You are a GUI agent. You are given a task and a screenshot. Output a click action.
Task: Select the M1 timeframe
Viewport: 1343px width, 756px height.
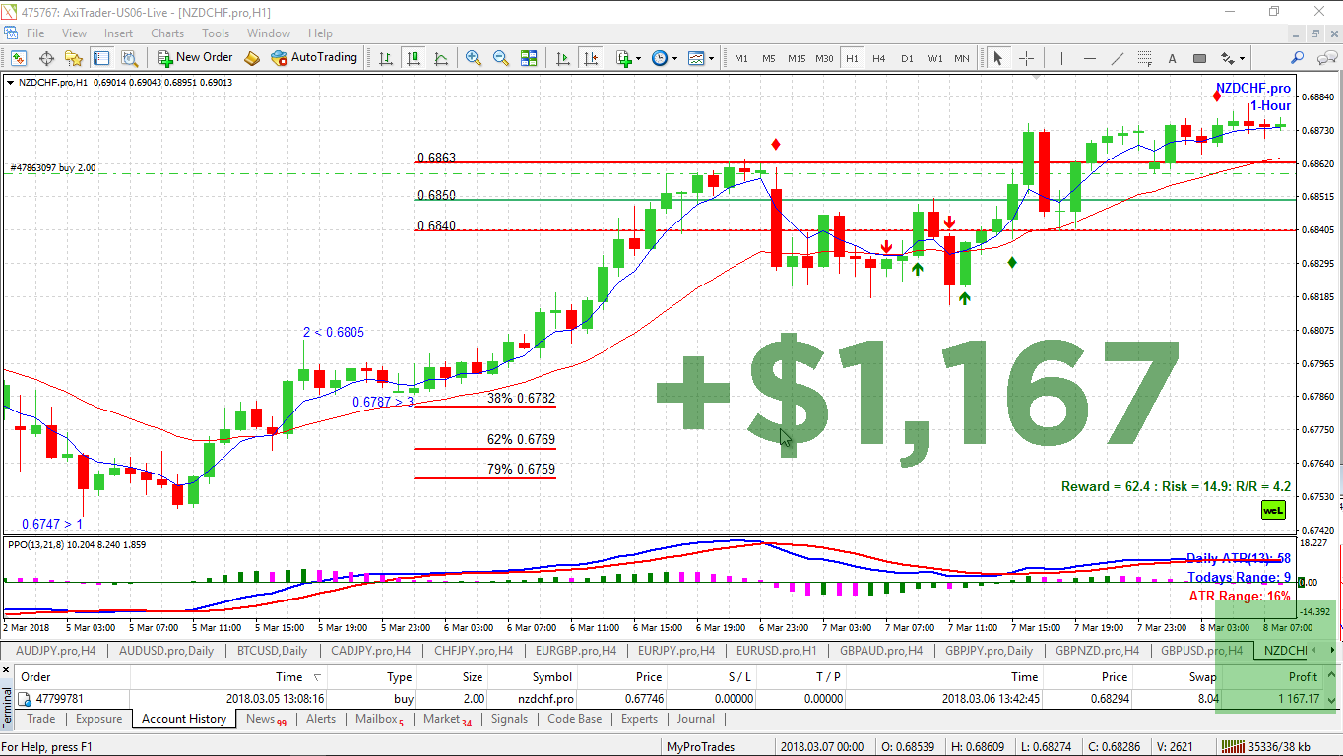coord(741,58)
